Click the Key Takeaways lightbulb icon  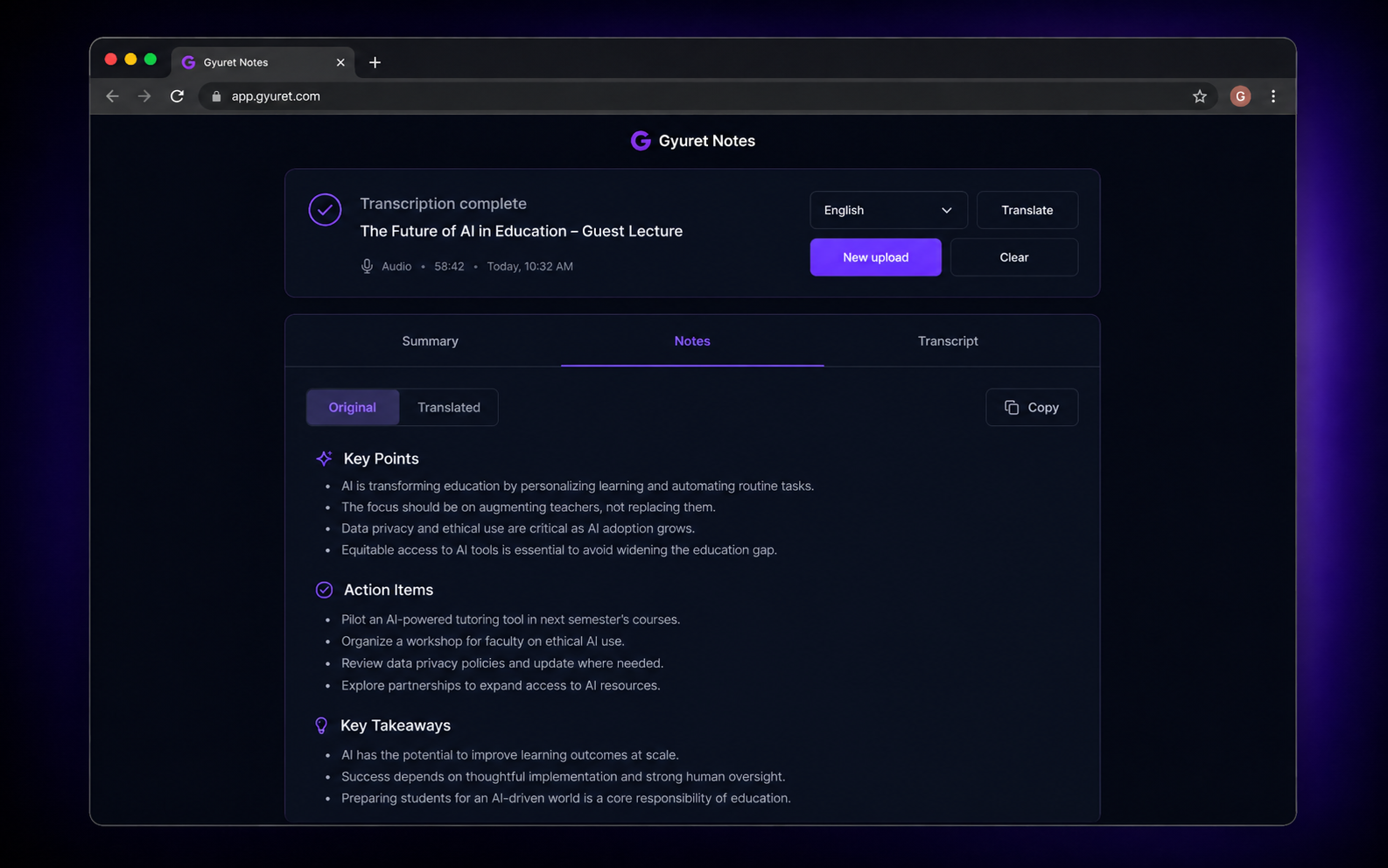click(x=321, y=725)
